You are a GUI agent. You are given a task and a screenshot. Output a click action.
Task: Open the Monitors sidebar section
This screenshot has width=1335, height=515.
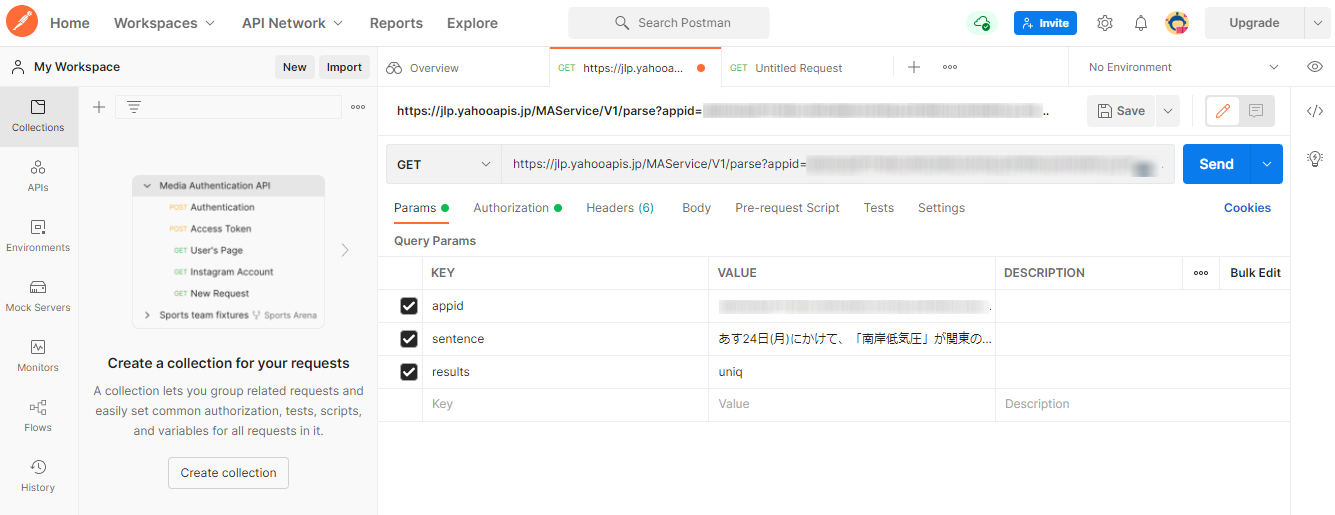pyautogui.click(x=38, y=356)
